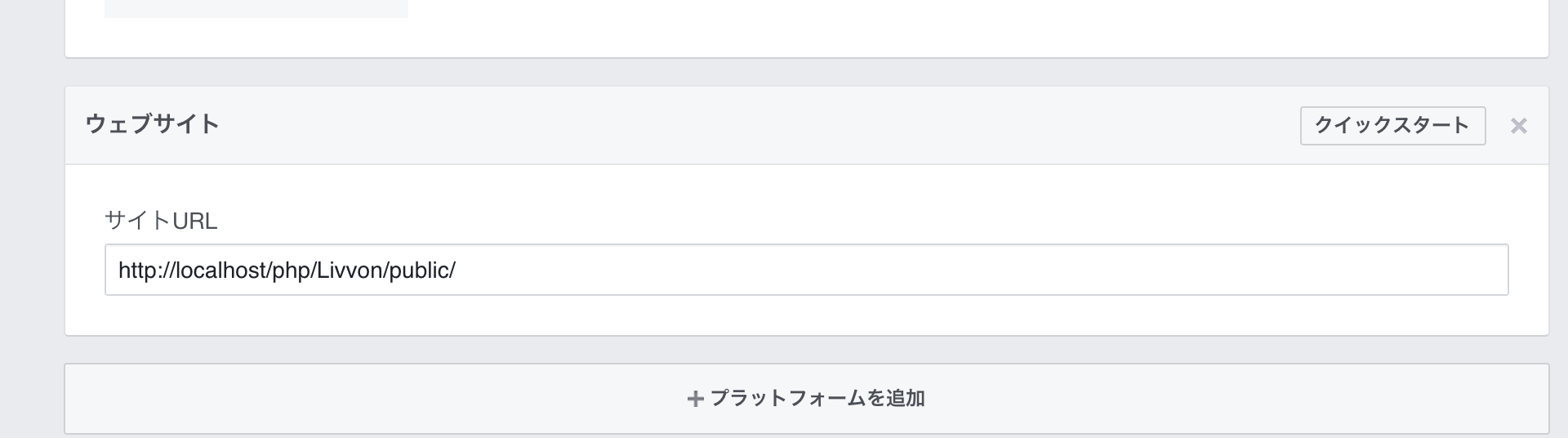Screen dimensions: 1568x438
Task: Click the プラットフォームを追加 label text
Action: click(817, 399)
